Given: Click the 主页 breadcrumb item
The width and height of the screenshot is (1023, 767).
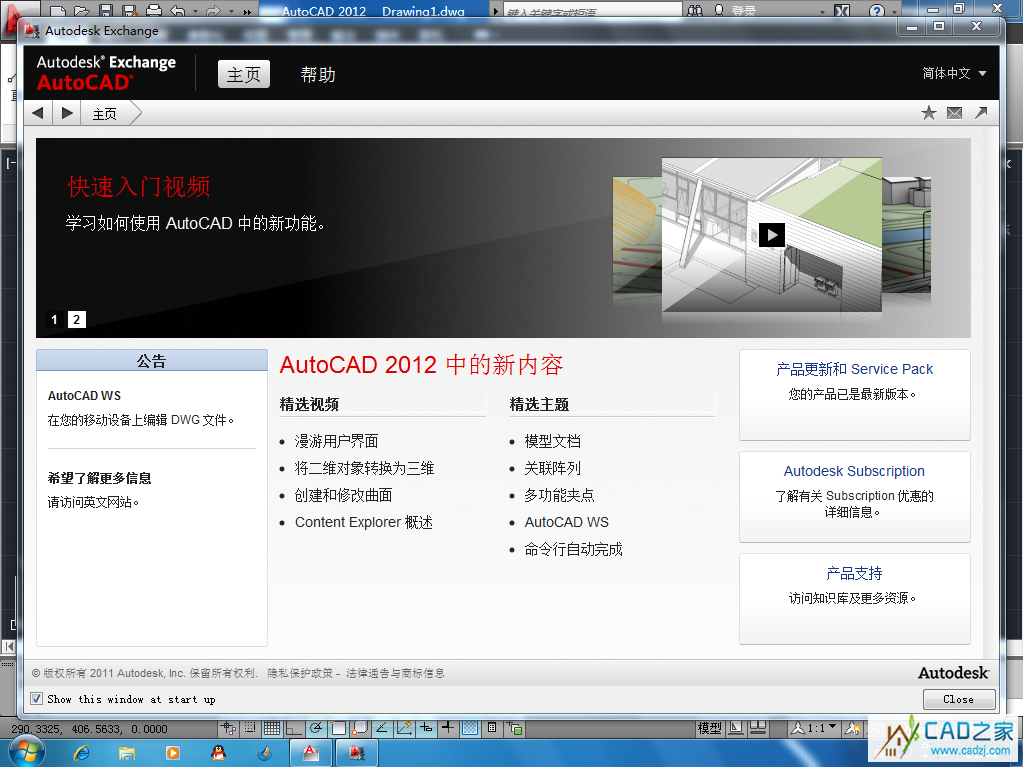Looking at the screenshot, I should point(105,114).
